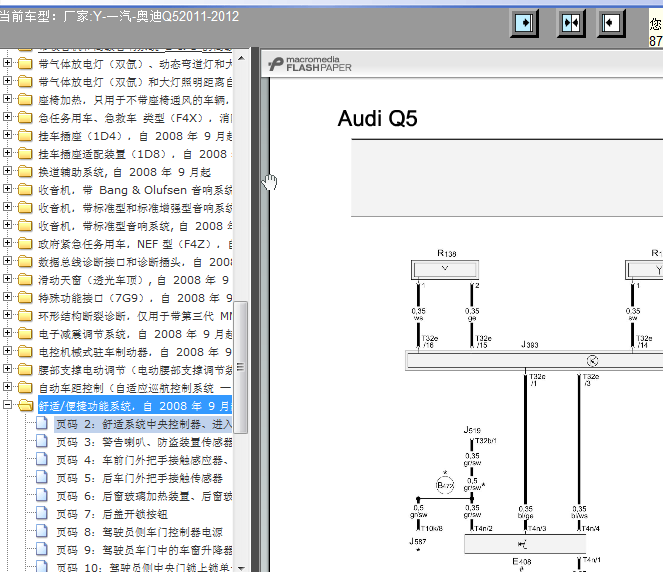
Task: Expand the 挂车插座（1D4） folder
Action: (7, 135)
